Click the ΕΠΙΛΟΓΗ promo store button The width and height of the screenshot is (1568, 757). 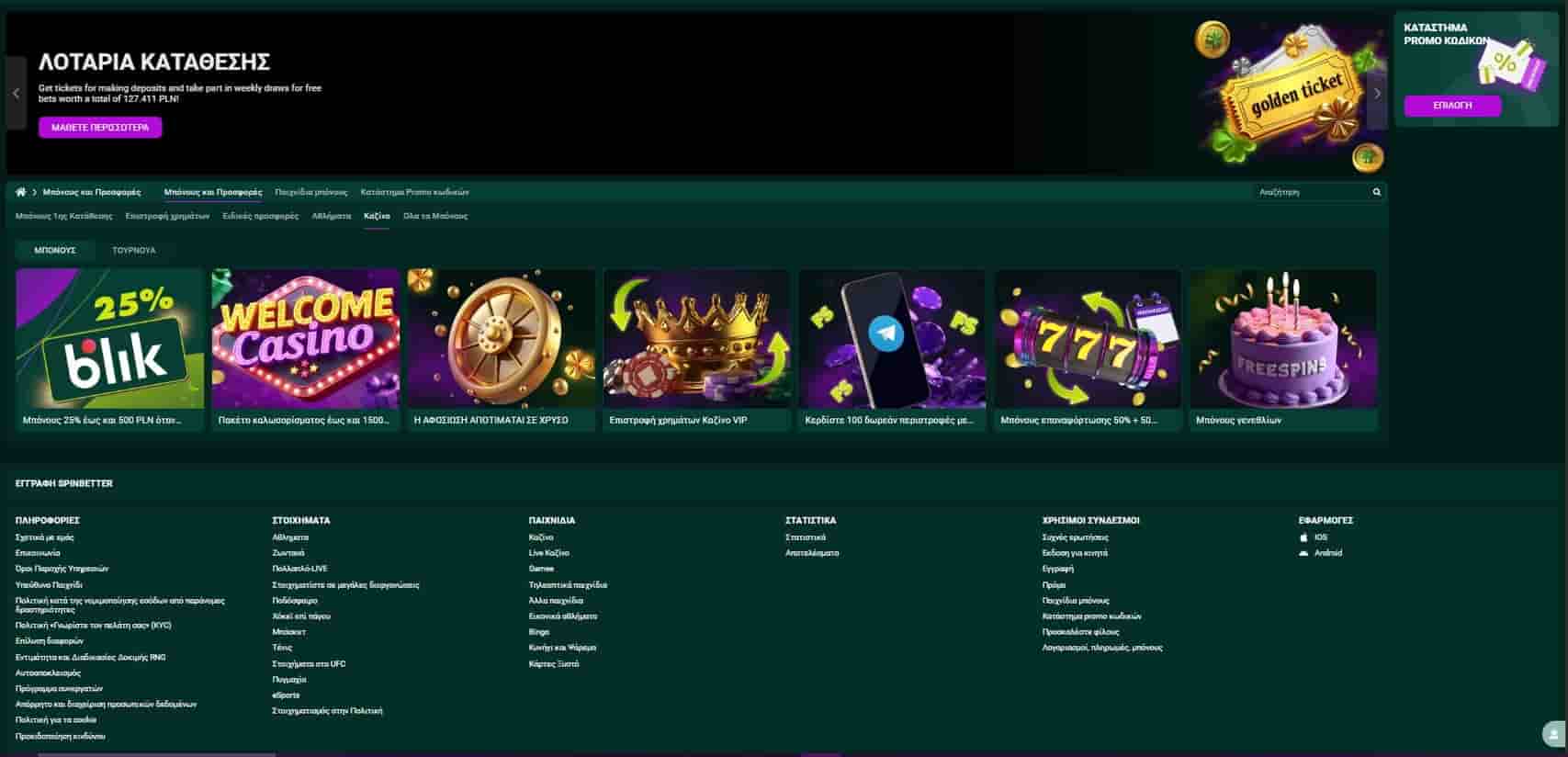pyautogui.click(x=1452, y=106)
